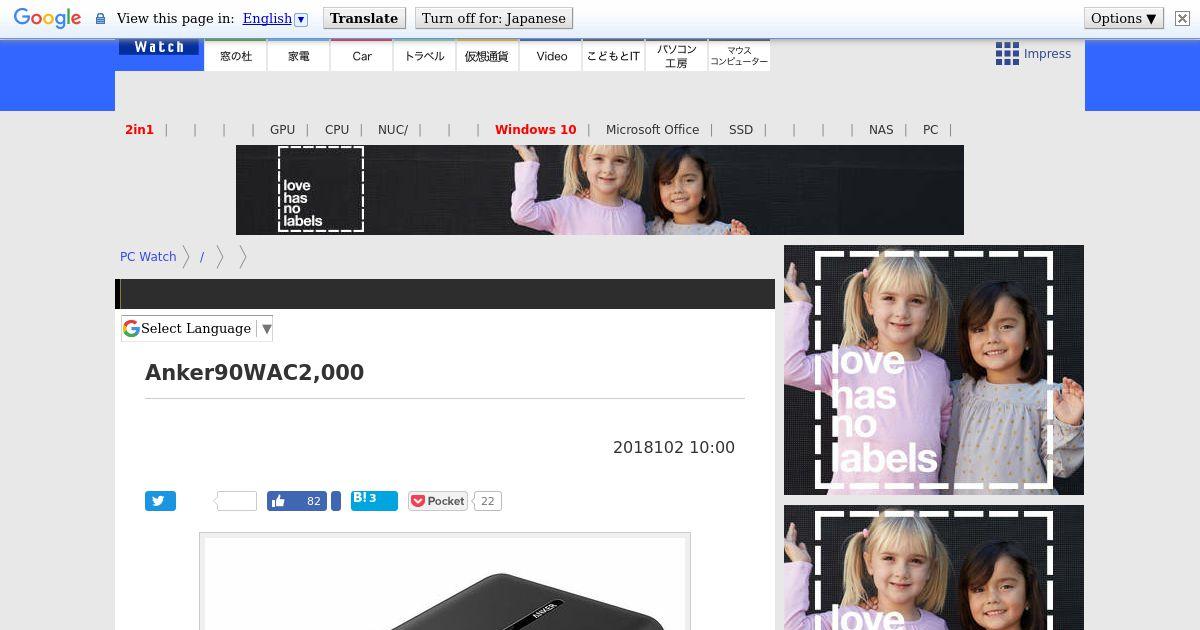
Task: Click the Hatena B! bookmark button
Action: [374, 501]
